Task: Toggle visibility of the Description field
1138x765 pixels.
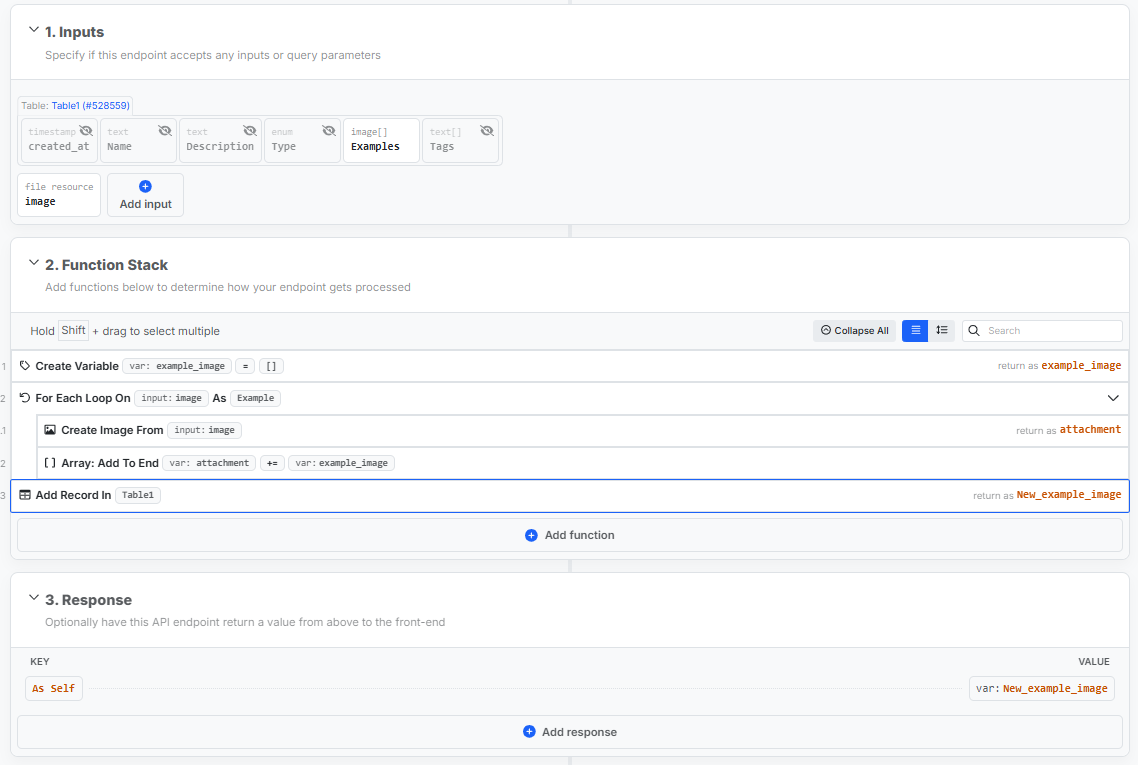Action: pos(250,131)
